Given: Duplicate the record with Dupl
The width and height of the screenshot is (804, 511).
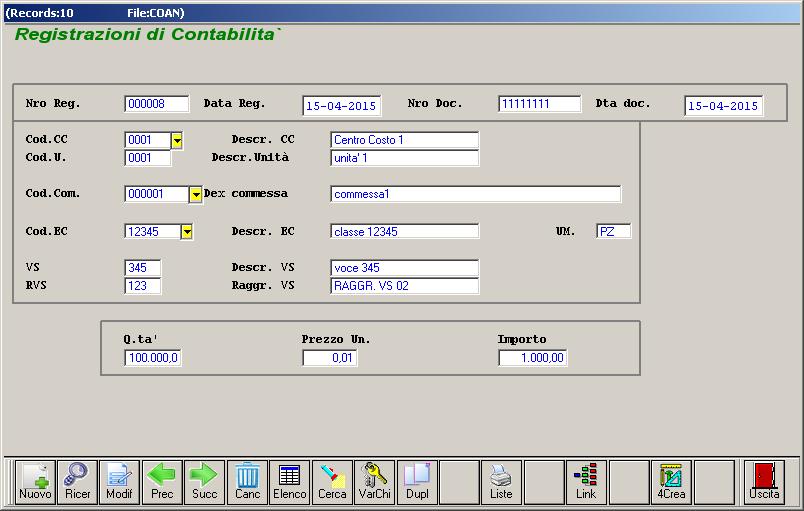Looking at the screenshot, I should click(x=417, y=482).
